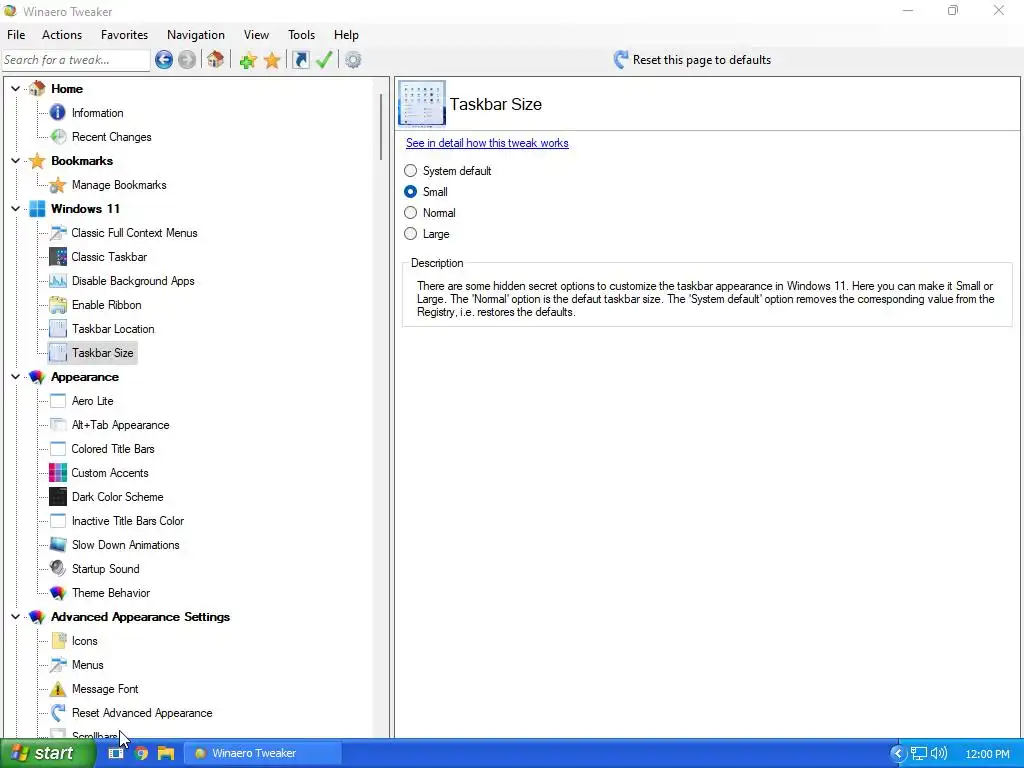The width and height of the screenshot is (1024, 768).
Task: Click the Custom Accents colored grid icon
Action: 57,473
